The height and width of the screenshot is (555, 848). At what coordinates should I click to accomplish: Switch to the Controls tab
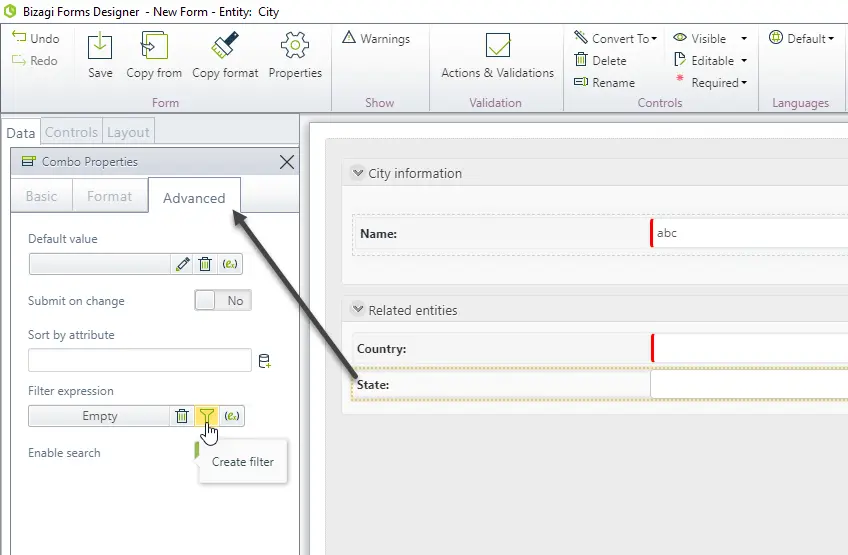[x=71, y=132]
